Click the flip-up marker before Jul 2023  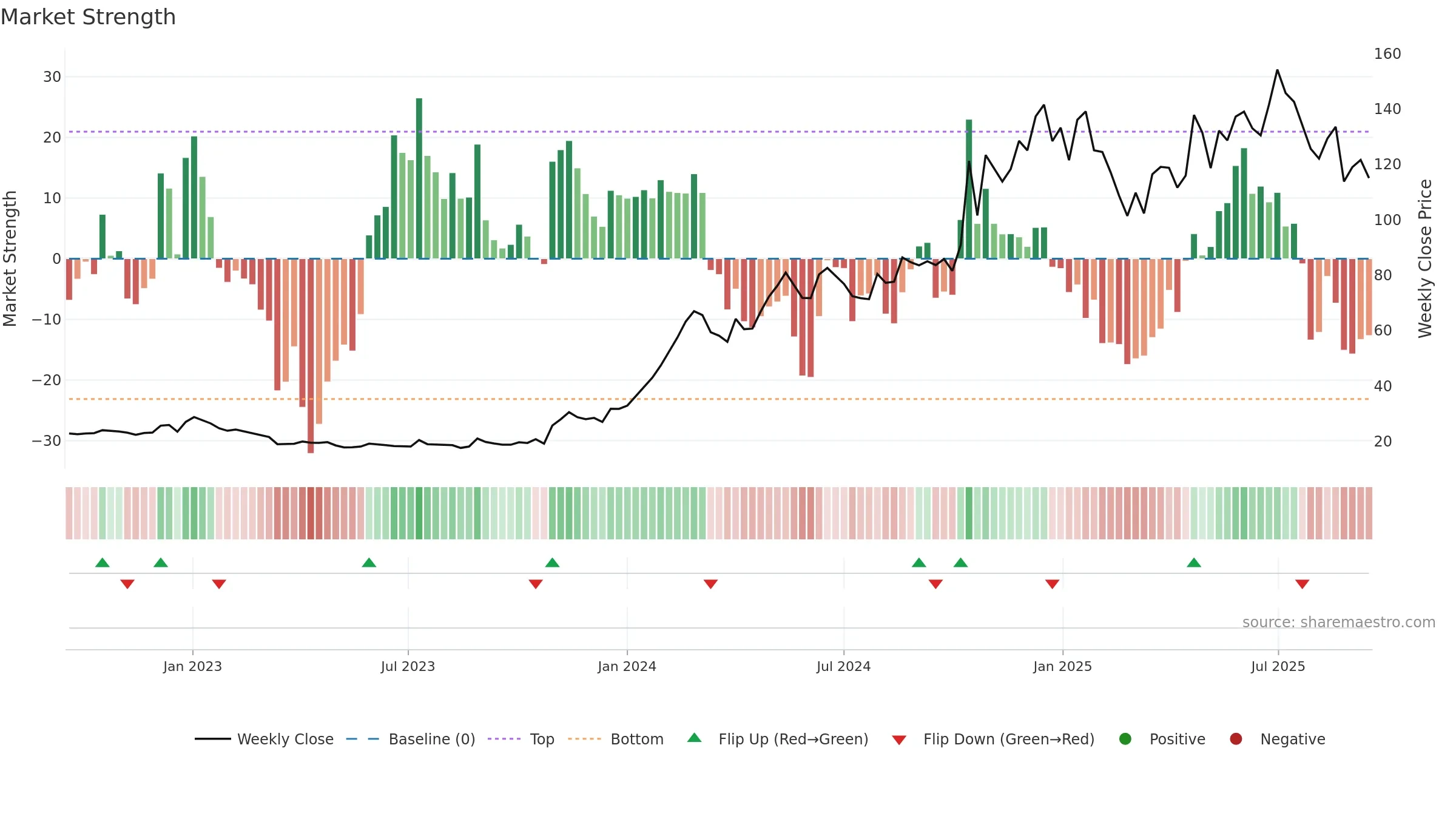point(369,562)
